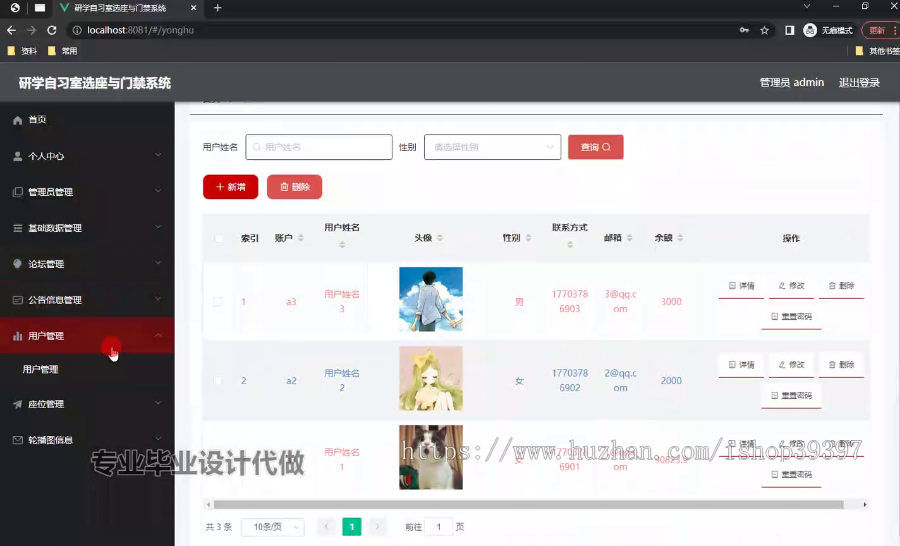Open the a3 row boy avatar image
The image size is (900, 546).
point(431,299)
